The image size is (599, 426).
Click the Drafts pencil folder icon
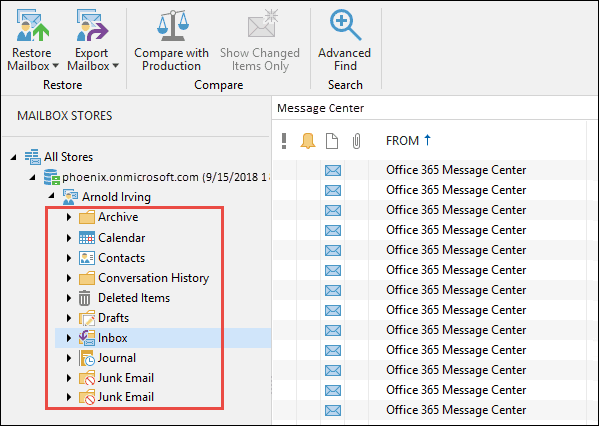pos(87,318)
